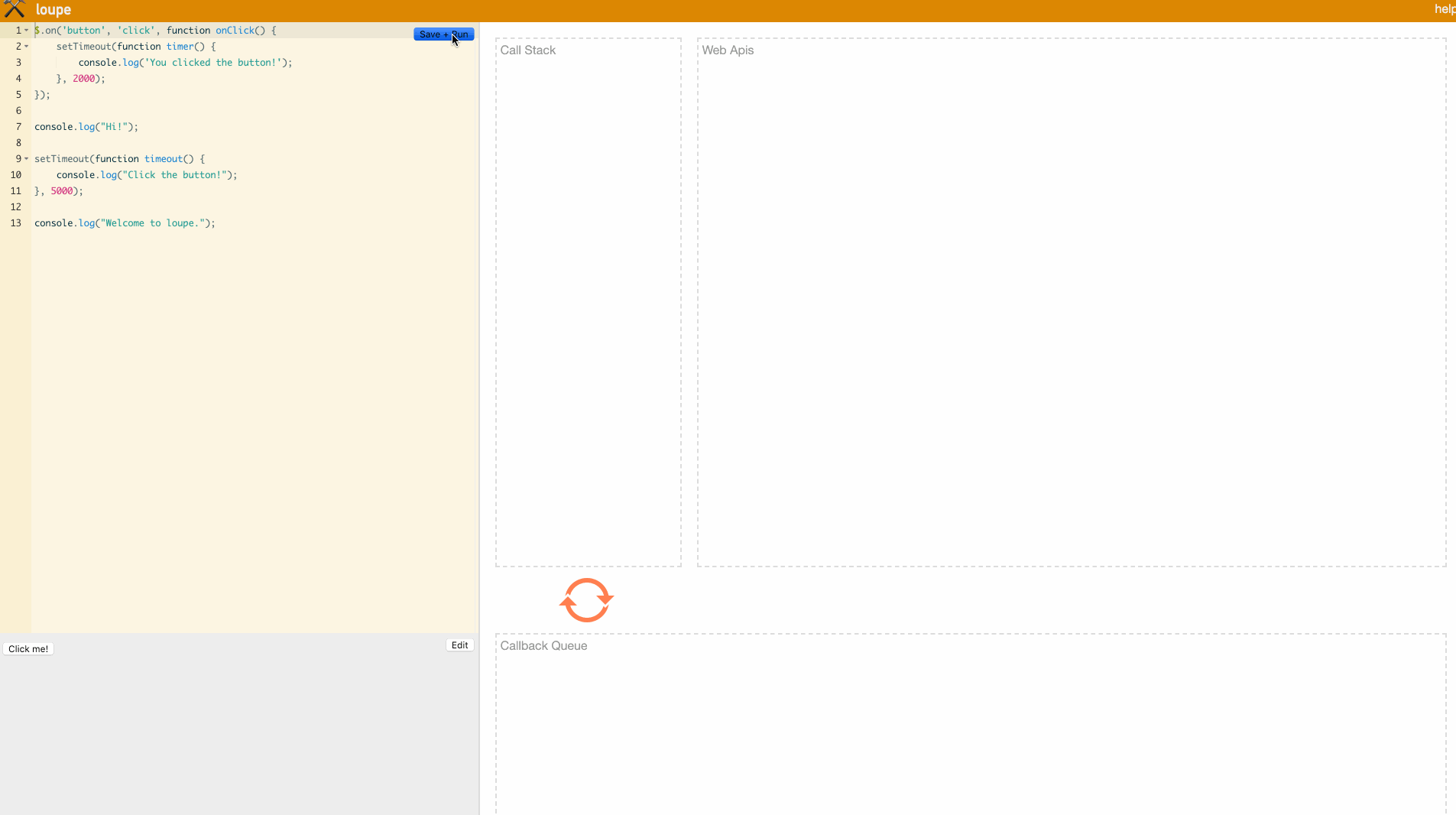Collapse the timeout function fold arrow on line 9
This screenshot has height=815, width=1456.
click(x=27, y=159)
